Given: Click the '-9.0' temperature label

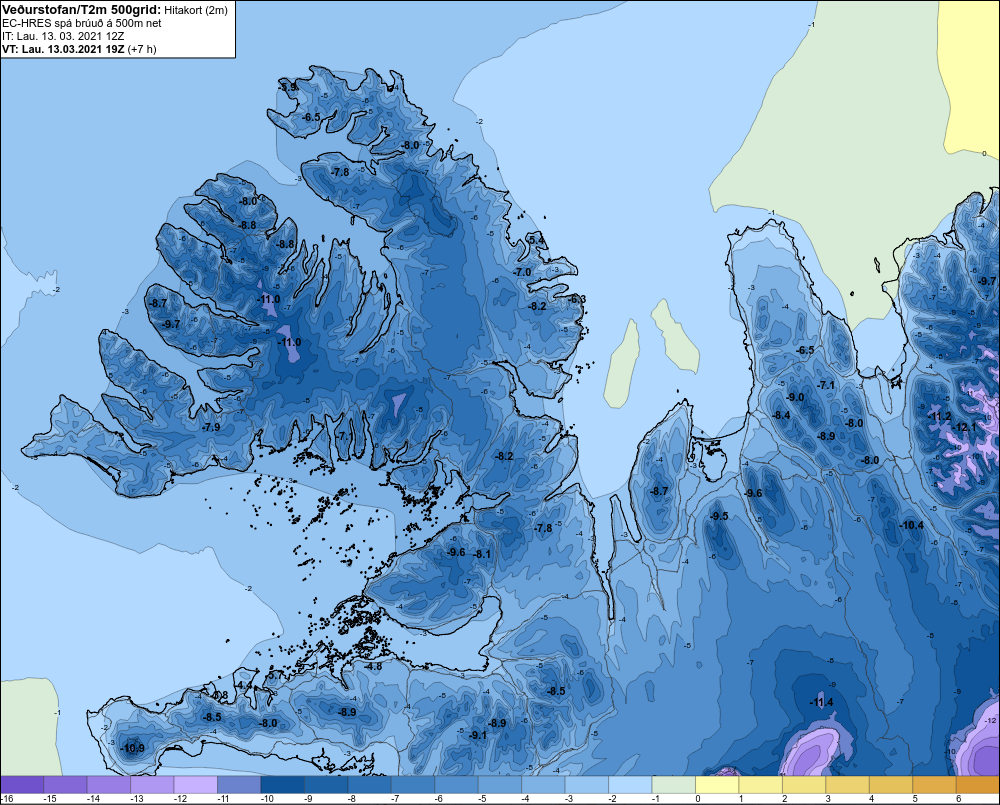Looking at the screenshot, I should pos(795,397).
